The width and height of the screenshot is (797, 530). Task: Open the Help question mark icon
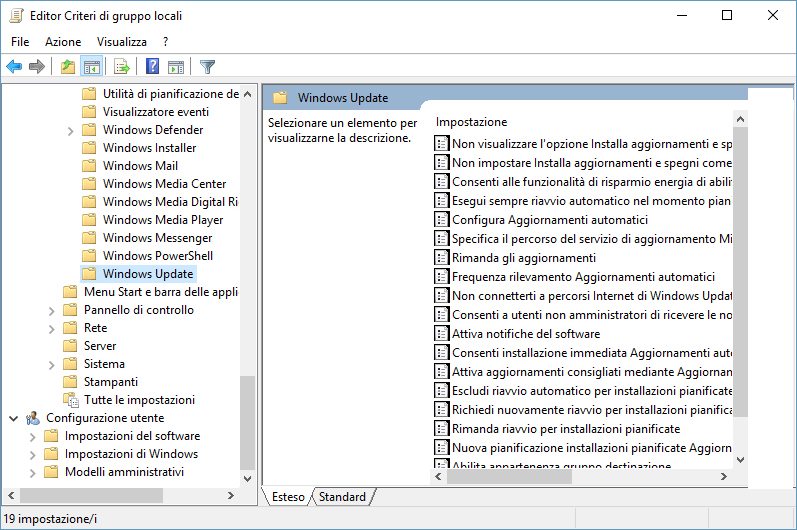[152, 67]
